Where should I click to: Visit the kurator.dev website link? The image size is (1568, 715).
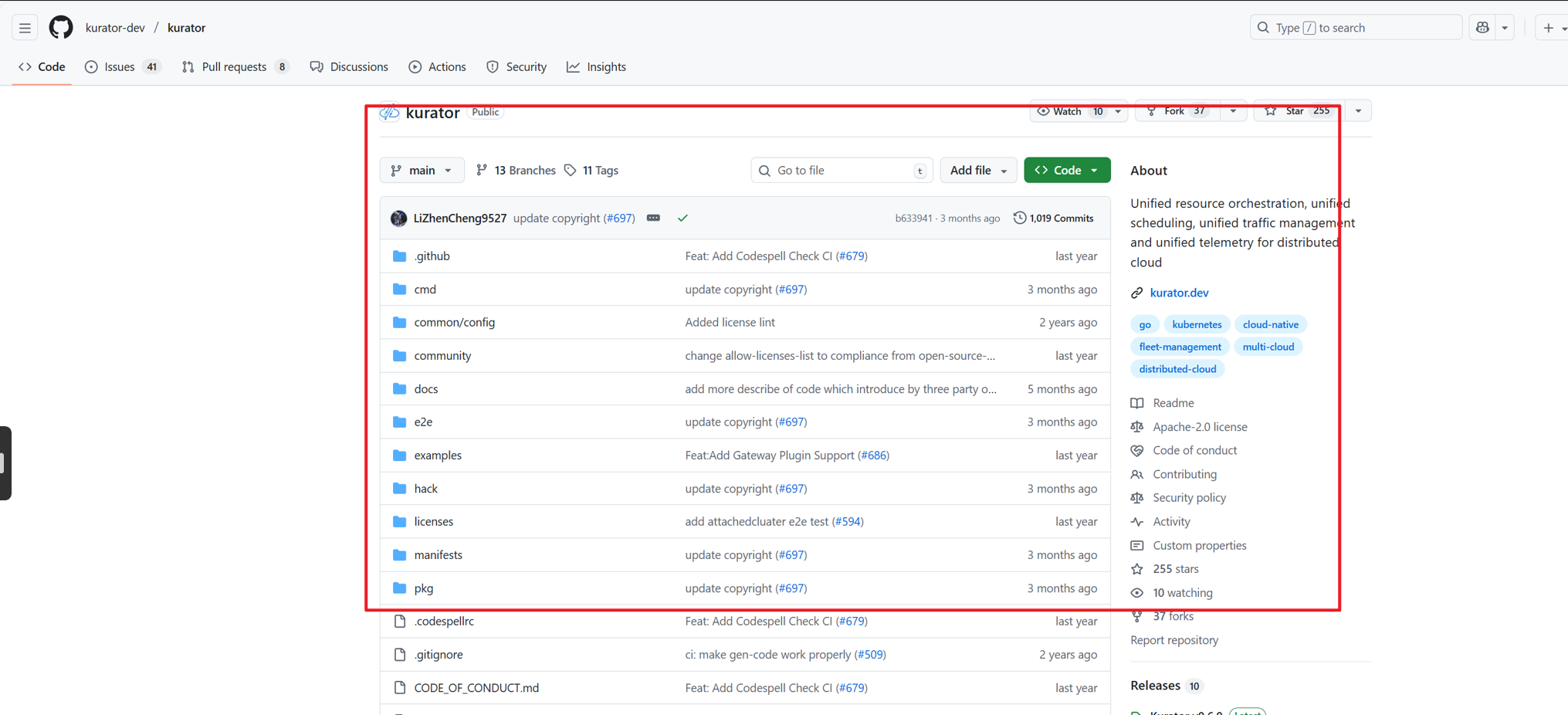(1179, 293)
